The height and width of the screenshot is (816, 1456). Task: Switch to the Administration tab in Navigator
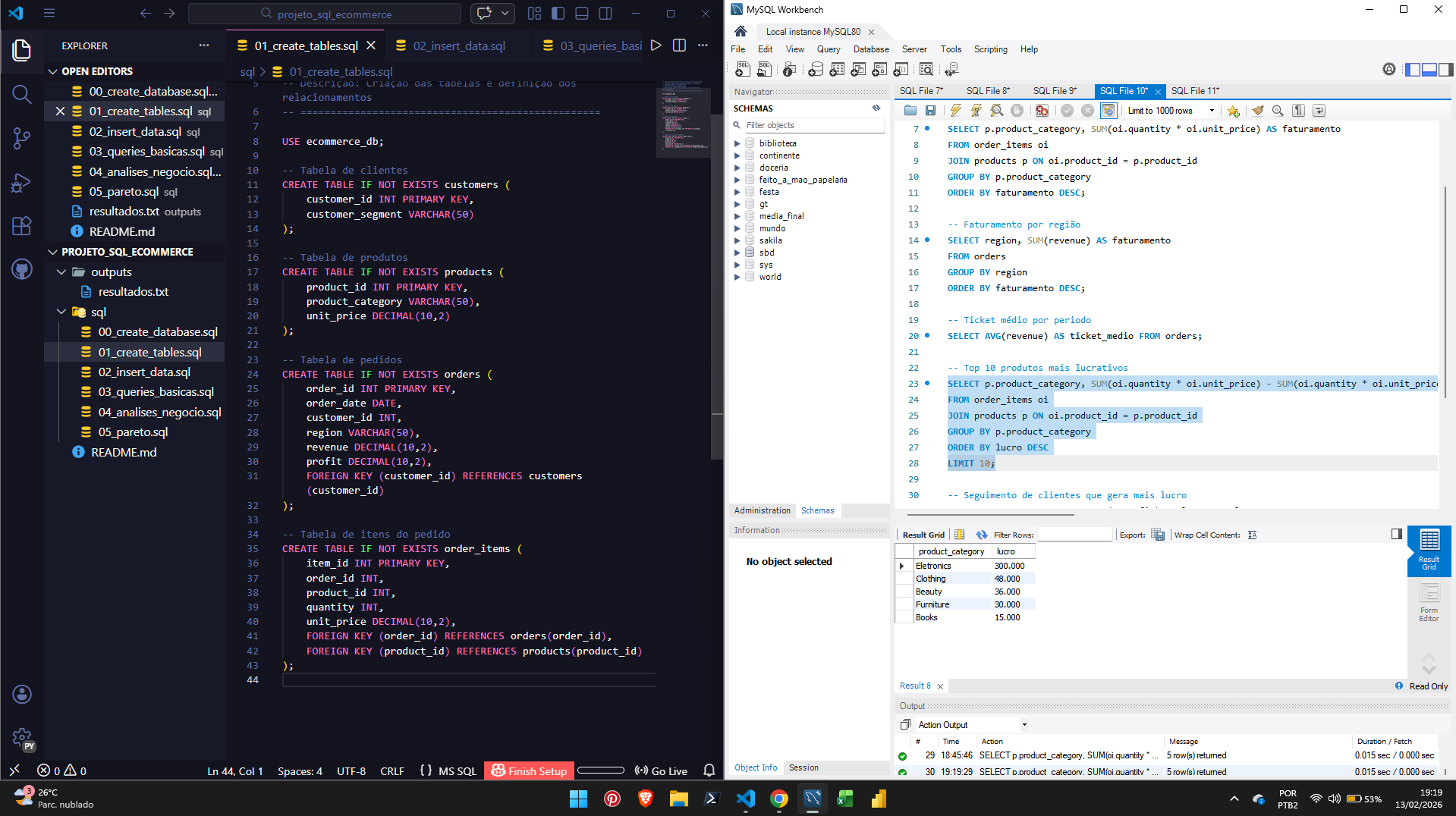[x=761, y=510]
